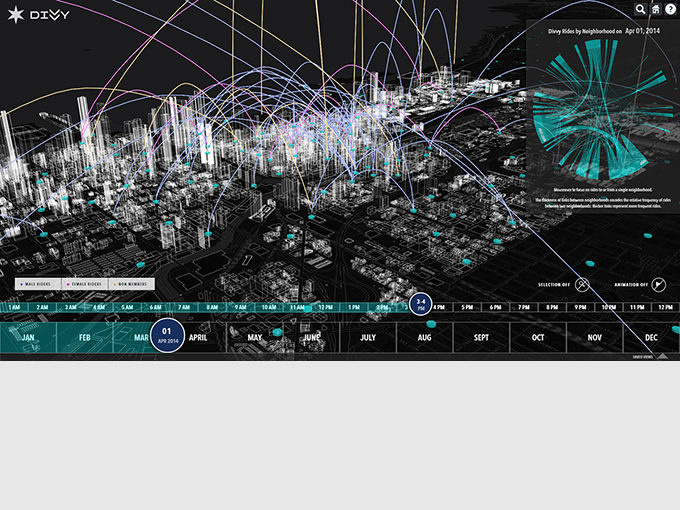Select 8 AM on the hour timeline
Viewport: 680px width, 510px height.
(212, 307)
